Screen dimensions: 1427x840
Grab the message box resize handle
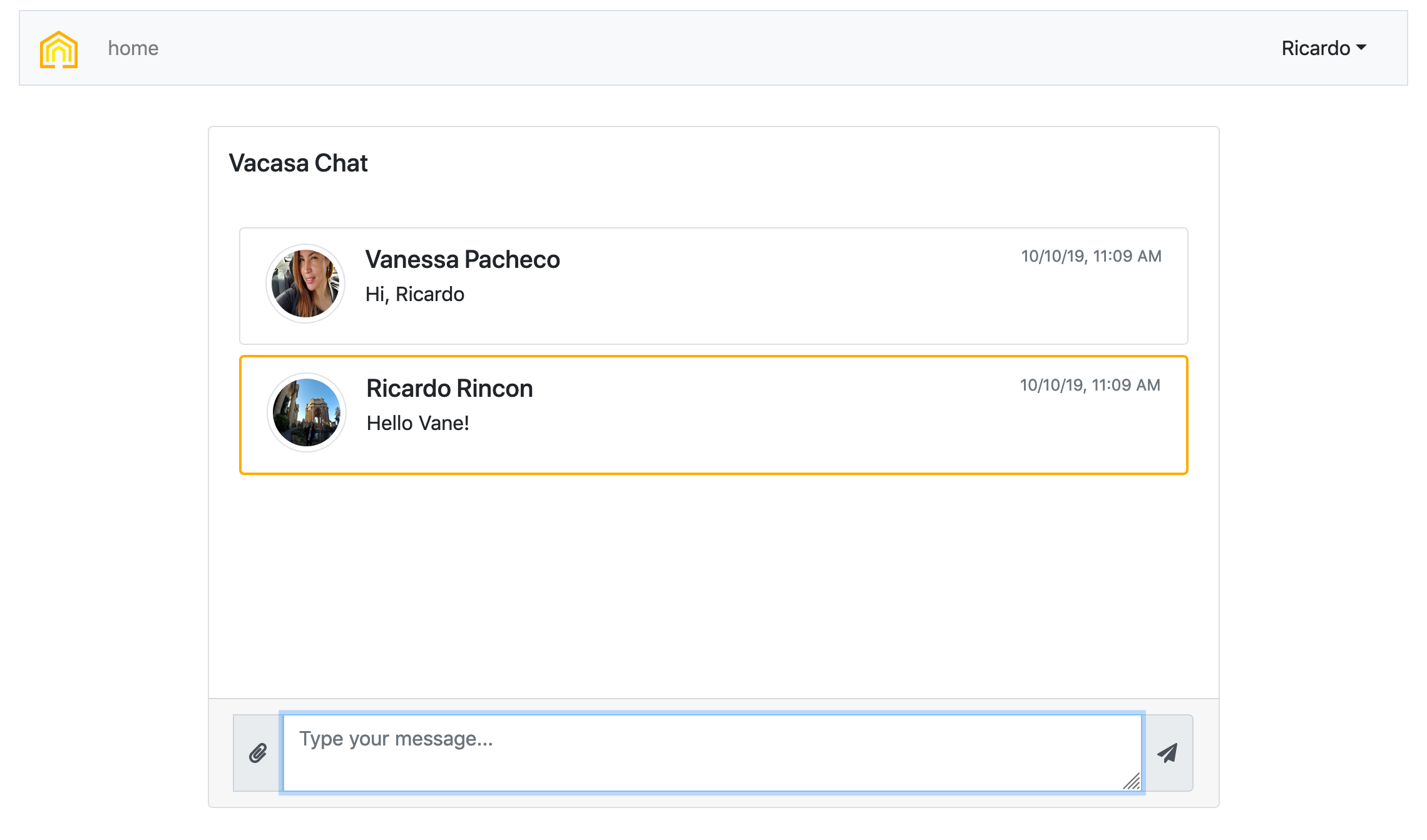tap(1132, 781)
